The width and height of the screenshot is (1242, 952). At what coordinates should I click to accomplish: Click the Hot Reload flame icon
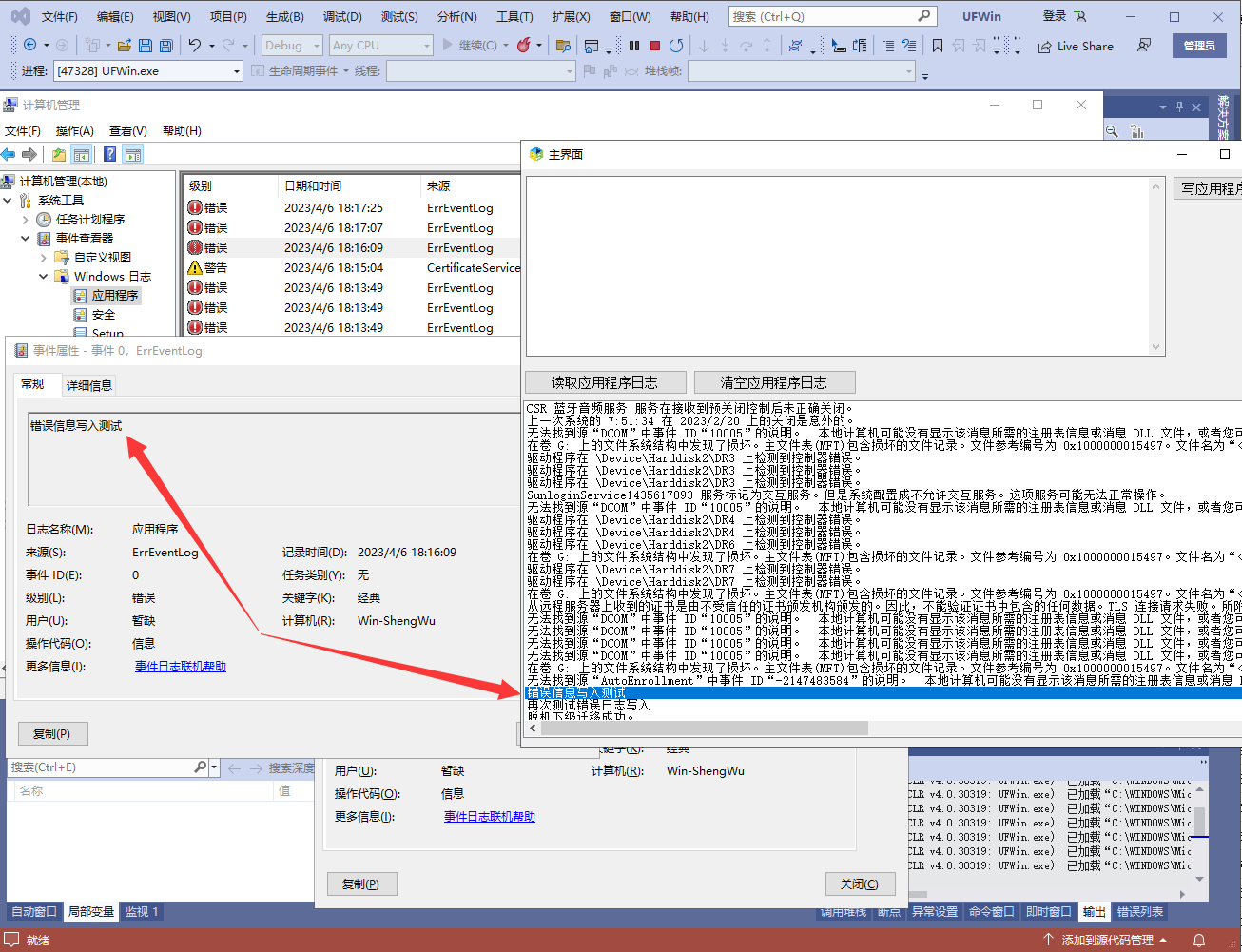pyautogui.click(x=523, y=45)
